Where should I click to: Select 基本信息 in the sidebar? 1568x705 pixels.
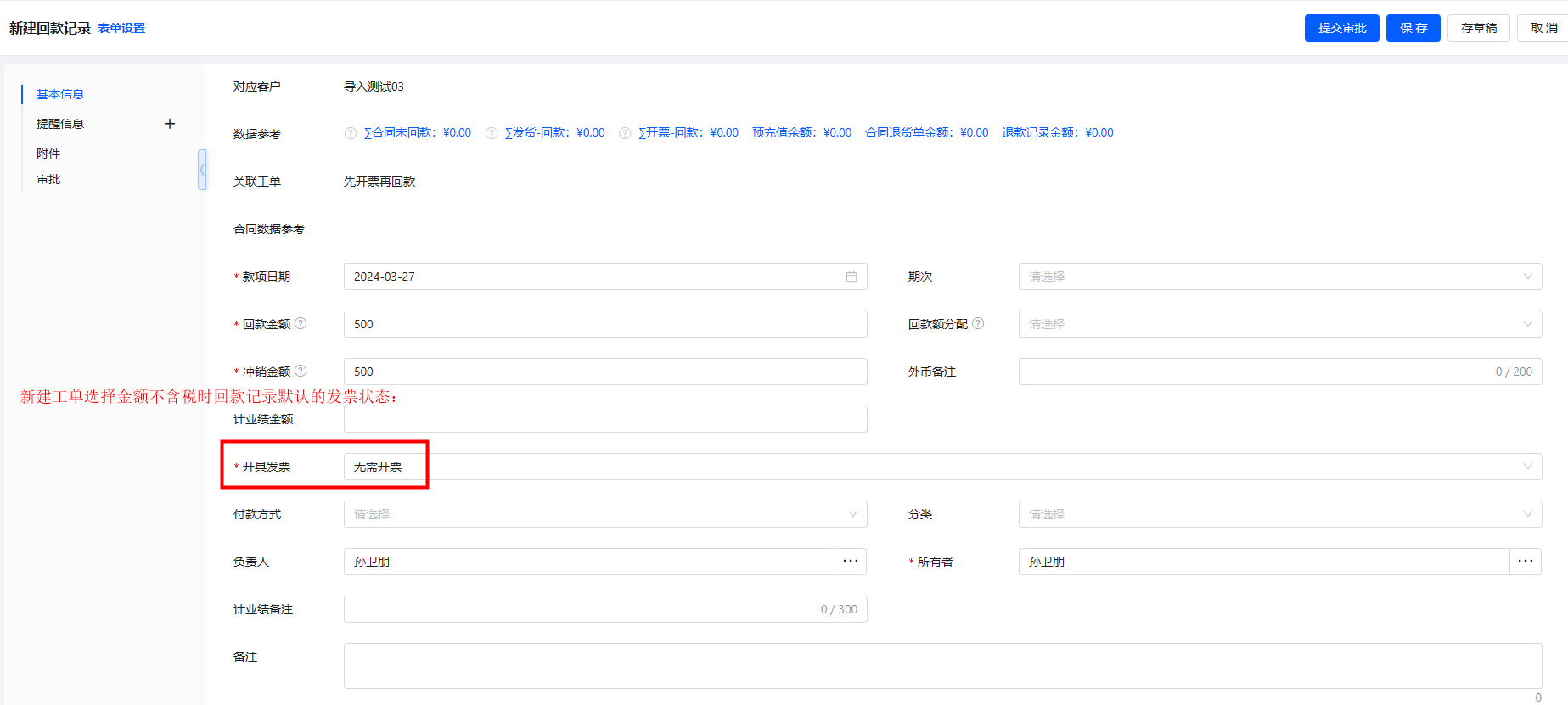click(60, 94)
